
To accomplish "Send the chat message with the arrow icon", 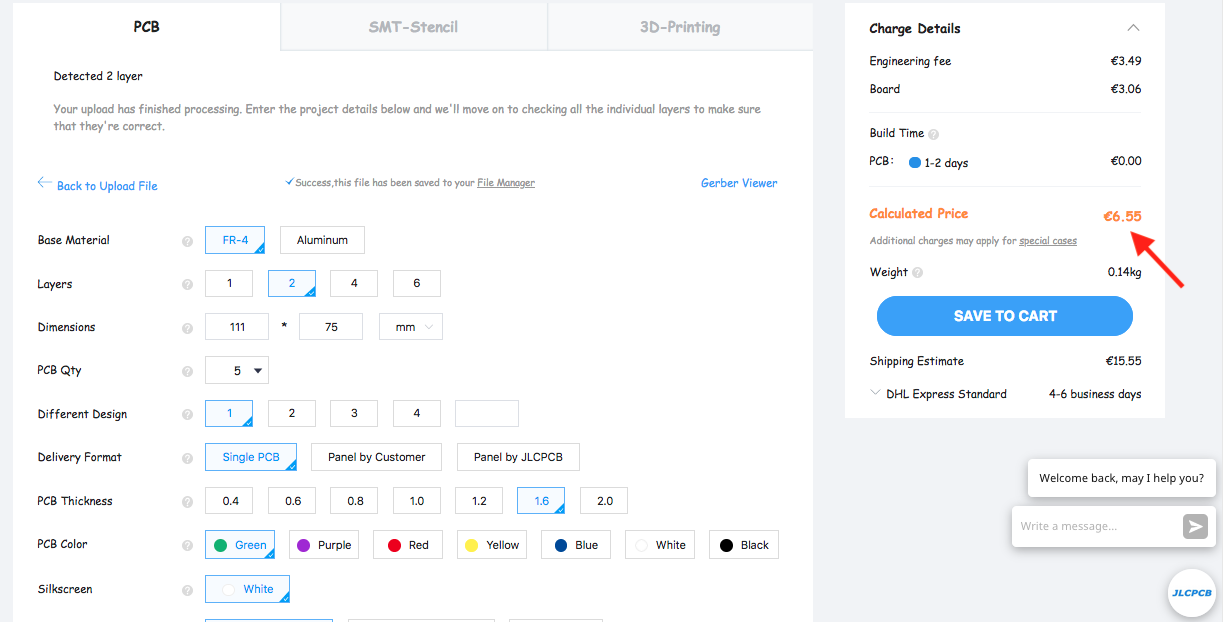I will click(x=1195, y=527).
